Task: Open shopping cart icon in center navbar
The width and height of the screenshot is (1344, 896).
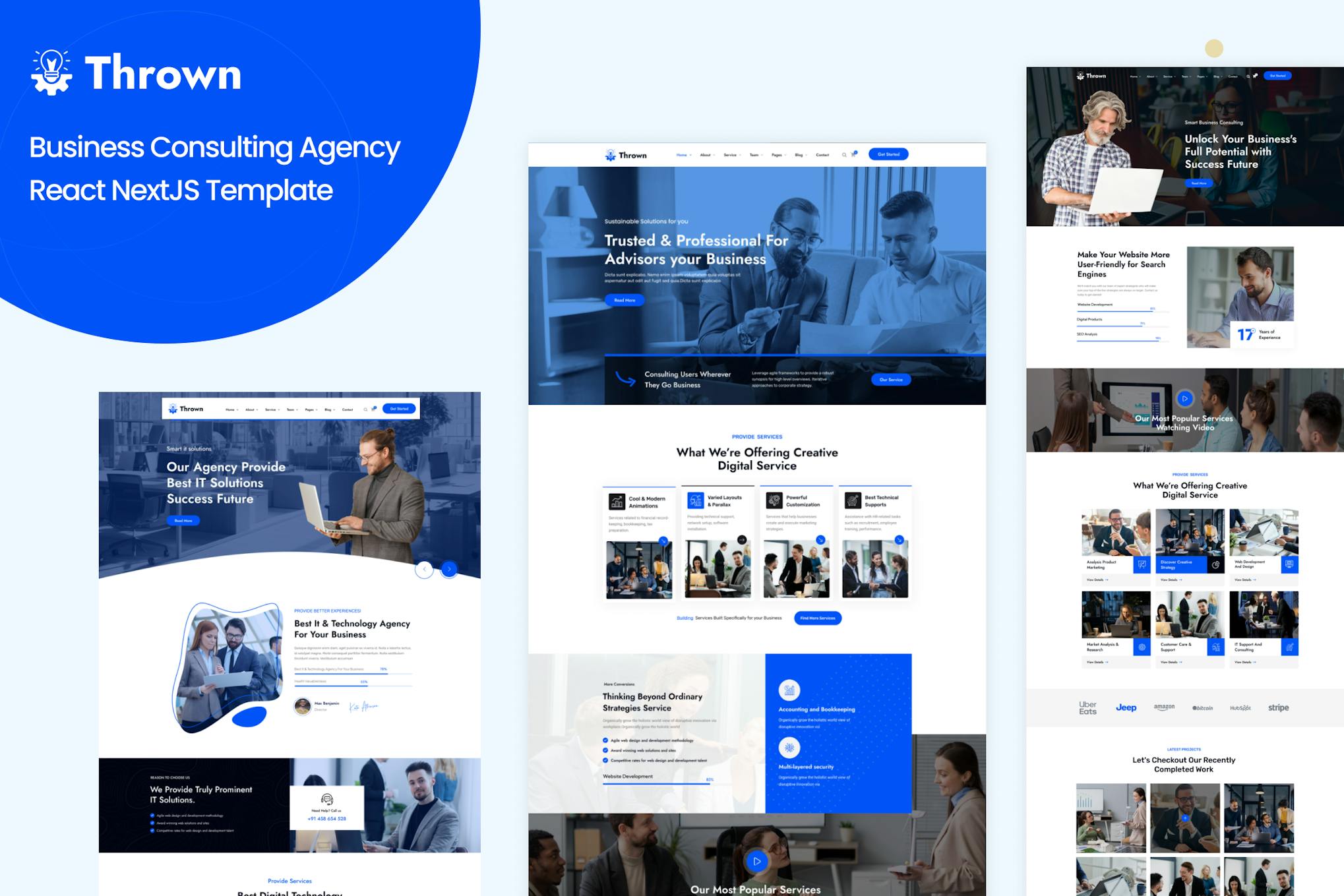Action: [x=854, y=154]
